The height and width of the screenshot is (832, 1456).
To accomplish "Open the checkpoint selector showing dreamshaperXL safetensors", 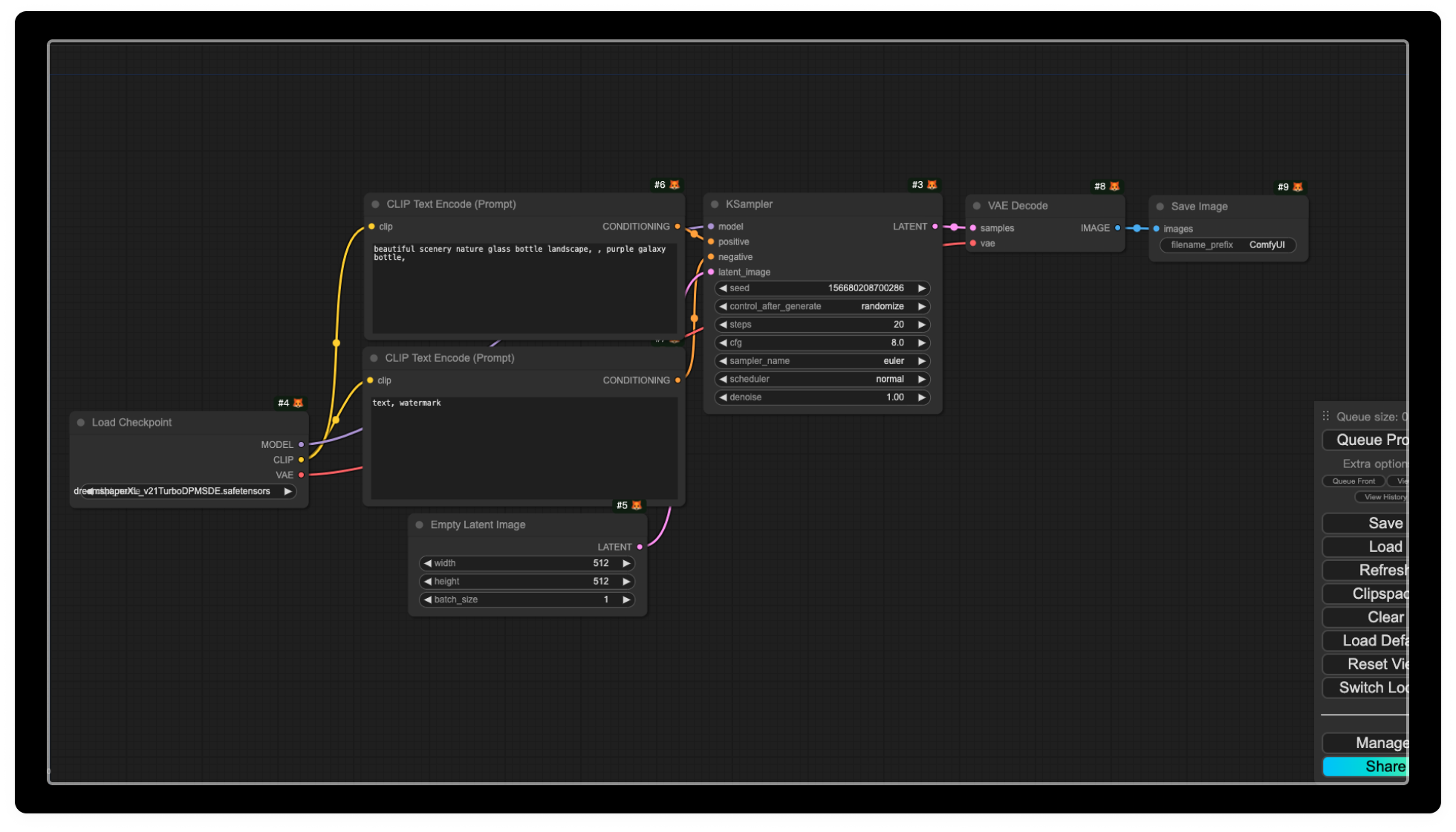I will 187,491.
